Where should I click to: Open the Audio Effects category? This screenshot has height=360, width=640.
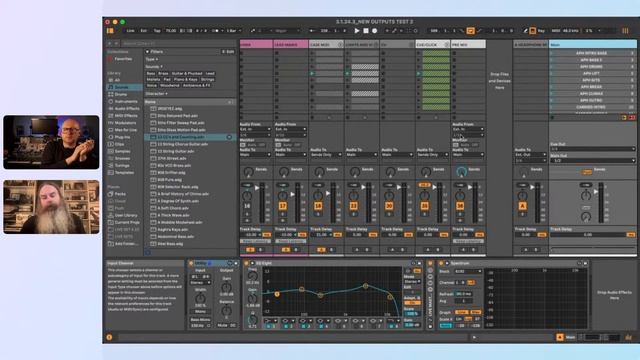[127, 109]
